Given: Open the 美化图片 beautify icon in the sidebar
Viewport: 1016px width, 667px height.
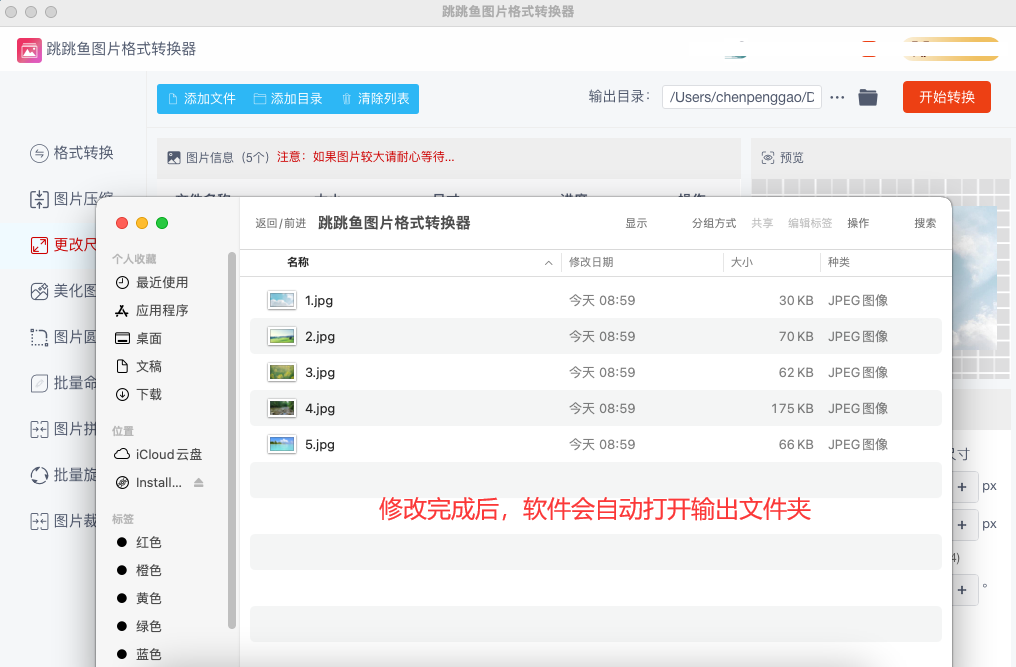Looking at the screenshot, I should coord(39,291).
